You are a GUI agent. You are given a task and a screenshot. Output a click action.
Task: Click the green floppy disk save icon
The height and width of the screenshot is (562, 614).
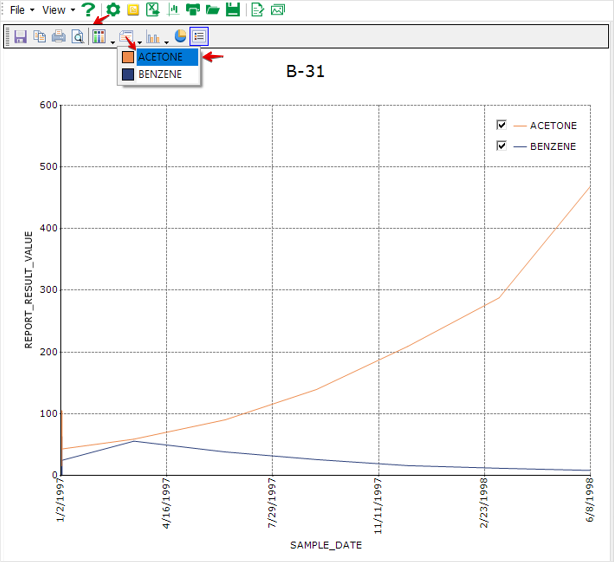232,10
